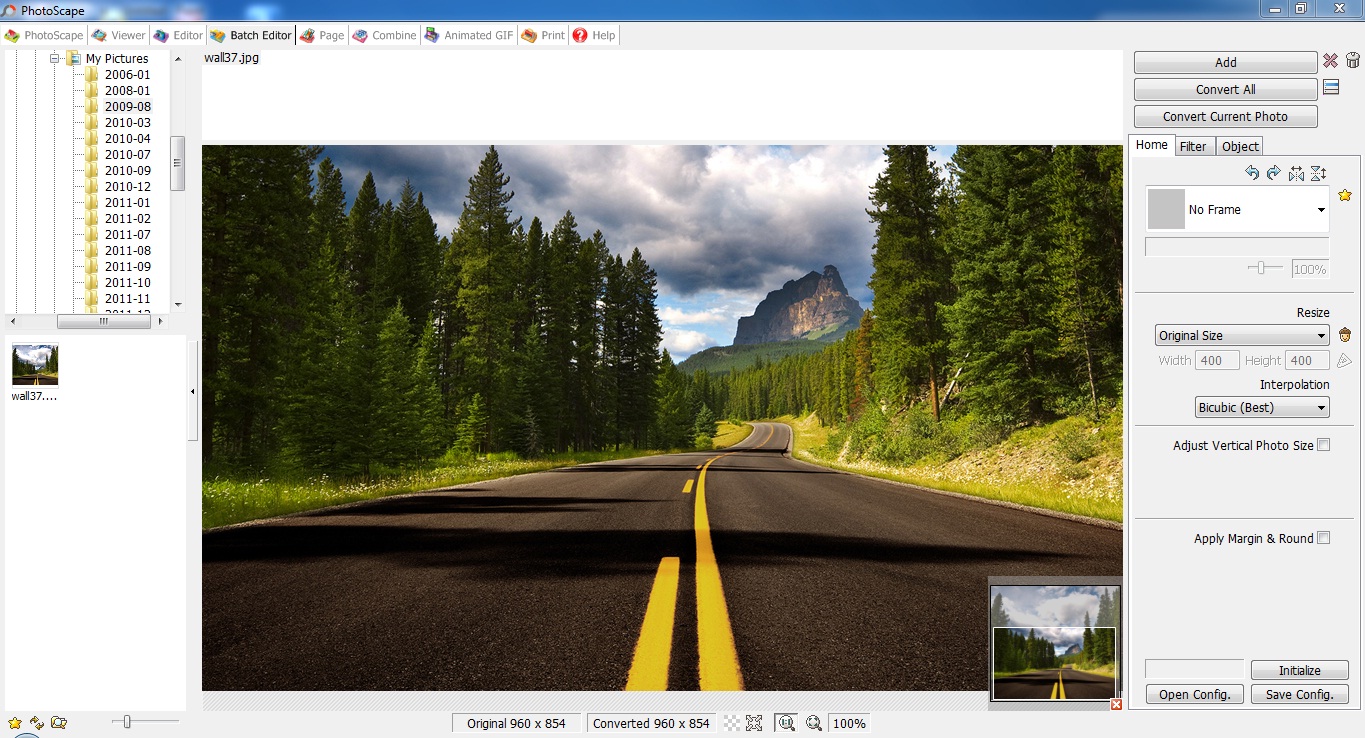The width and height of the screenshot is (1365, 738).
Task: Clear the list using the trash can icon
Action: pyautogui.click(x=1353, y=61)
